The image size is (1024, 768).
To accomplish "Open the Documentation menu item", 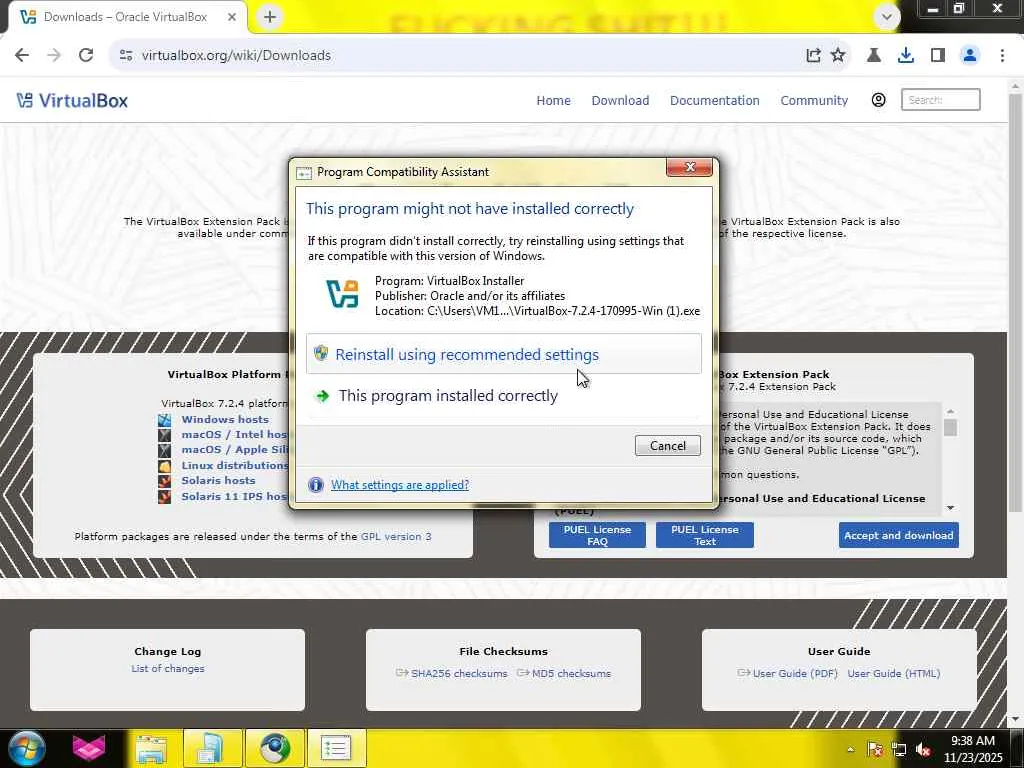I will [714, 101].
